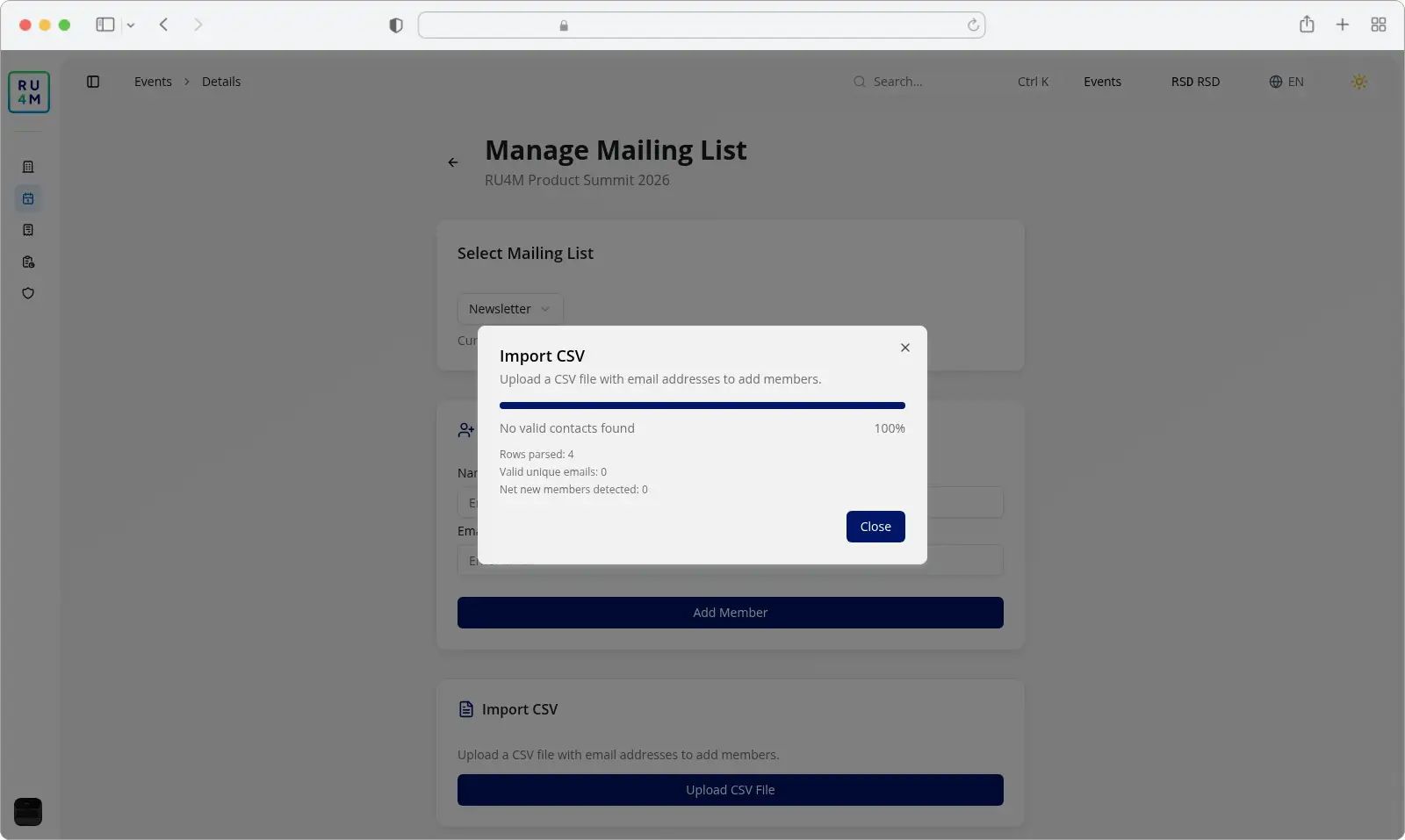1405x840 pixels.
Task: Open Safari sidebar dropdown chevron
Action: click(x=131, y=25)
